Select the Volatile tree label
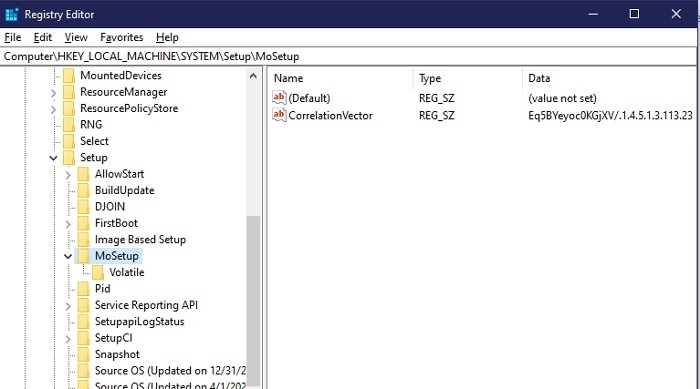This screenshot has width=700, height=389. coord(127,272)
